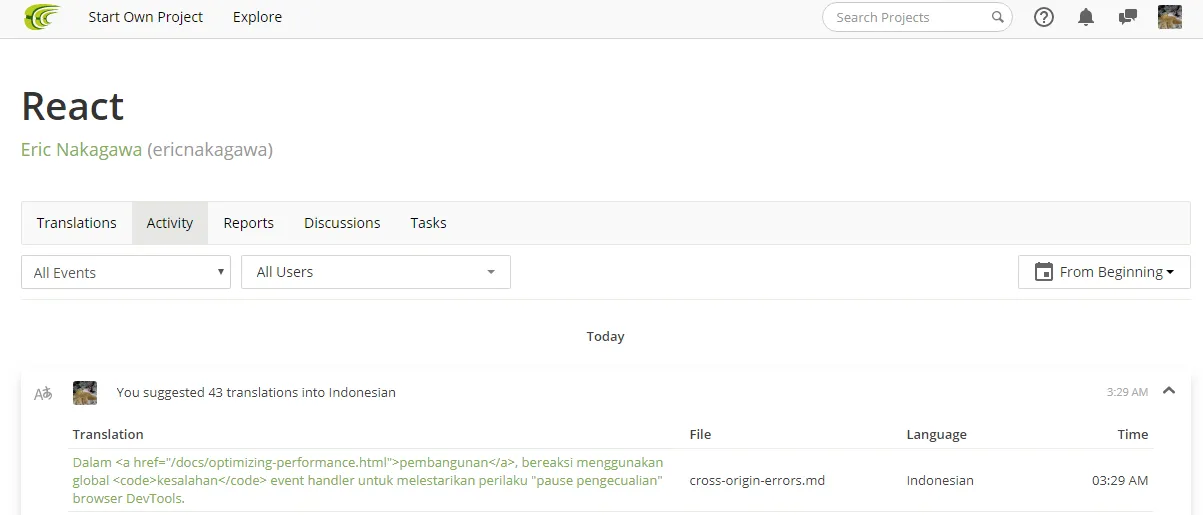The image size is (1203, 515).
Task: Open the messages chat icon
Action: pyautogui.click(x=1128, y=17)
